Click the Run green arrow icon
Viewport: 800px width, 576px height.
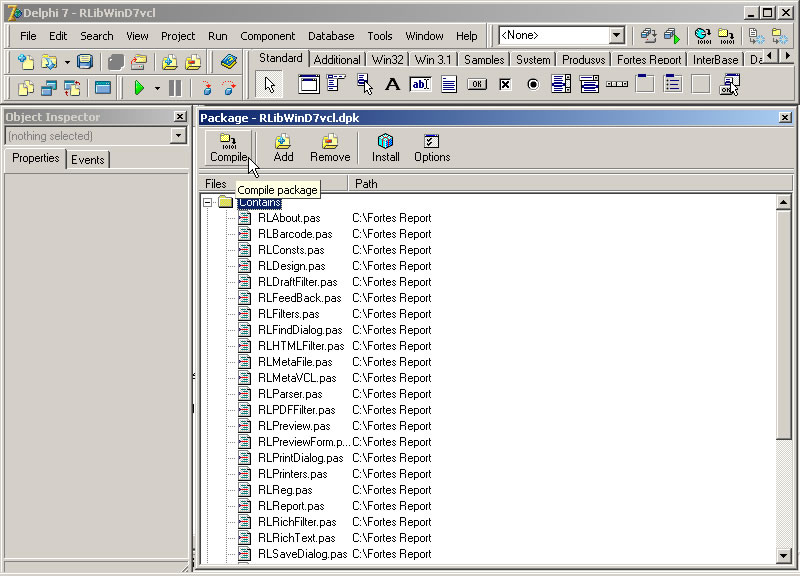tap(140, 87)
